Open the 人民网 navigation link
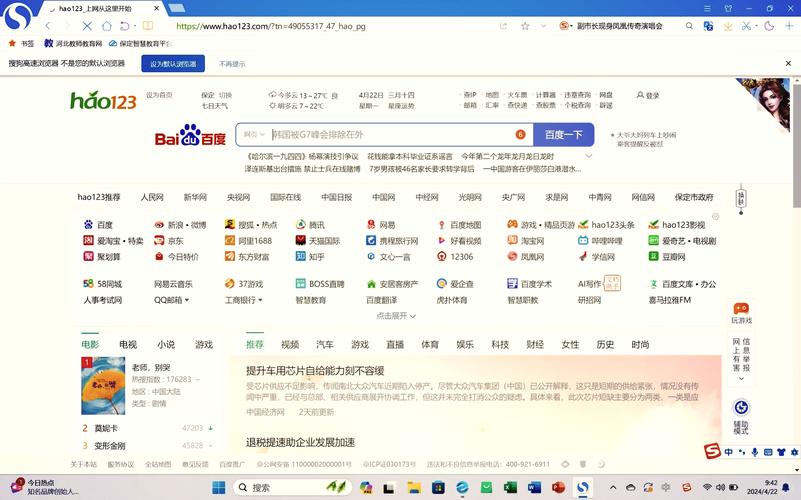The width and height of the screenshot is (801, 500). 152,197
